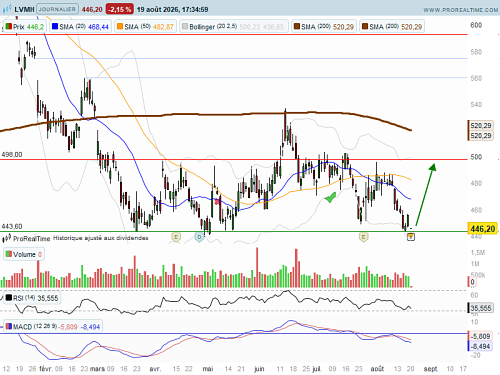Click the MACD blue-red swatch icon
The width and height of the screenshot is (500, 375).
[9, 326]
